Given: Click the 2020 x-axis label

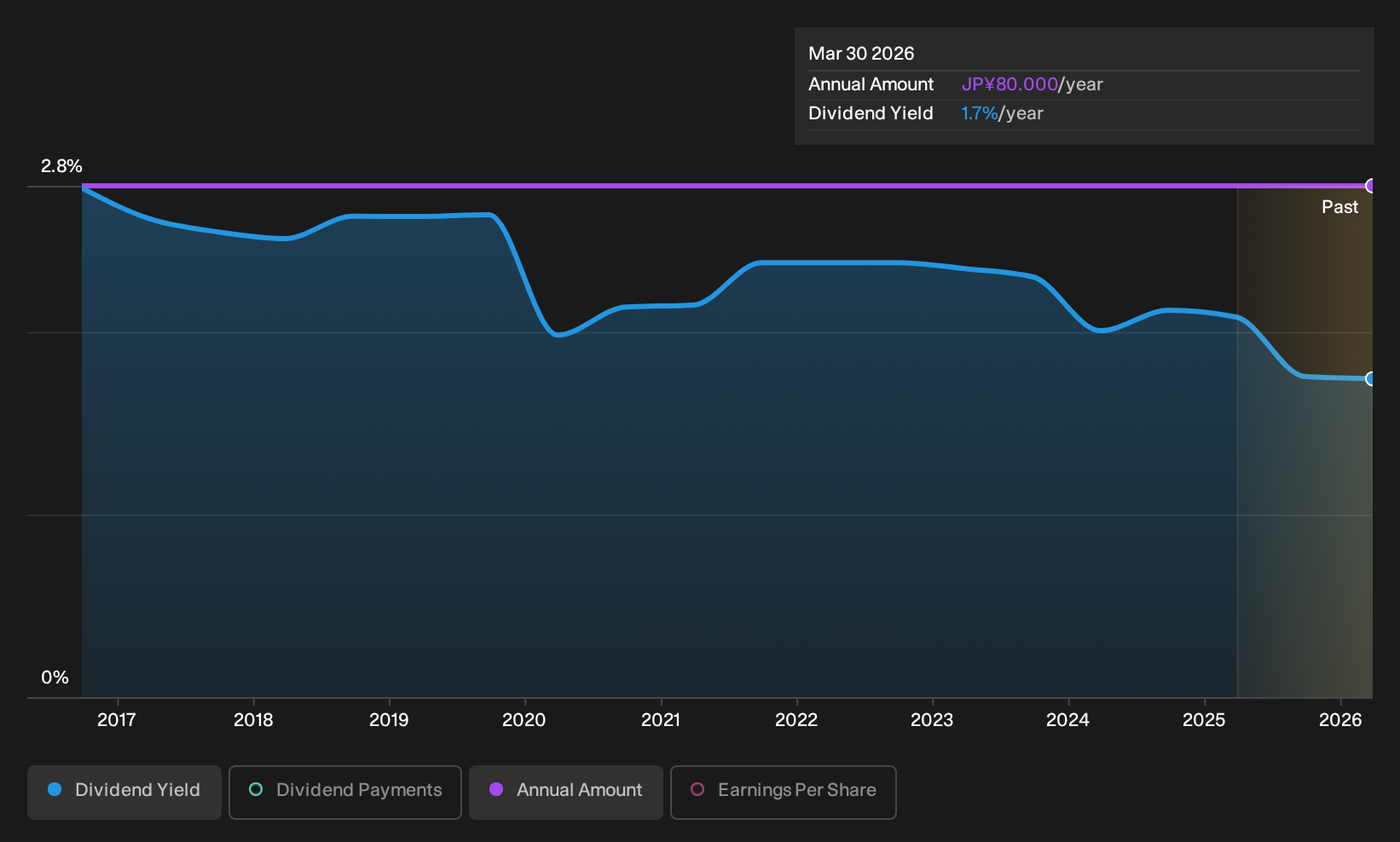Looking at the screenshot, I should pyautogui.click(x=524, y=720).
